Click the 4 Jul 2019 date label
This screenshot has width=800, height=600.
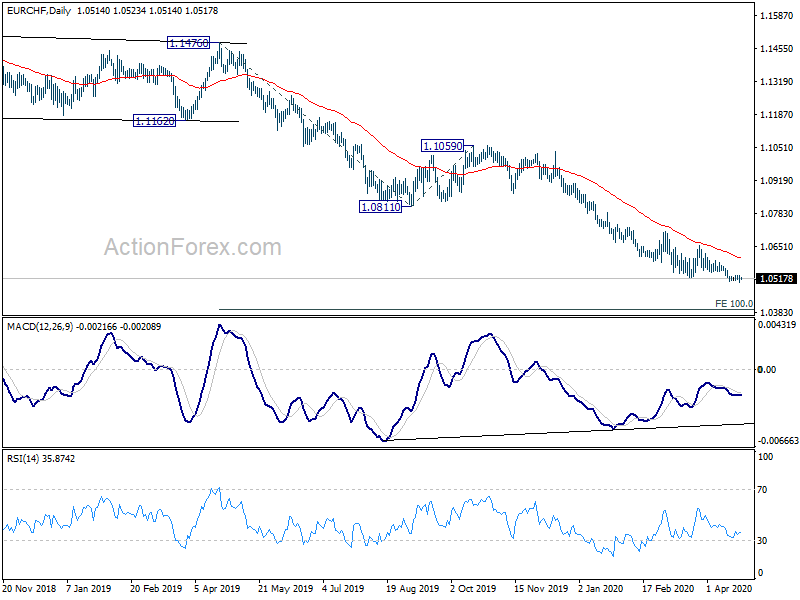(x=343, y=588)
